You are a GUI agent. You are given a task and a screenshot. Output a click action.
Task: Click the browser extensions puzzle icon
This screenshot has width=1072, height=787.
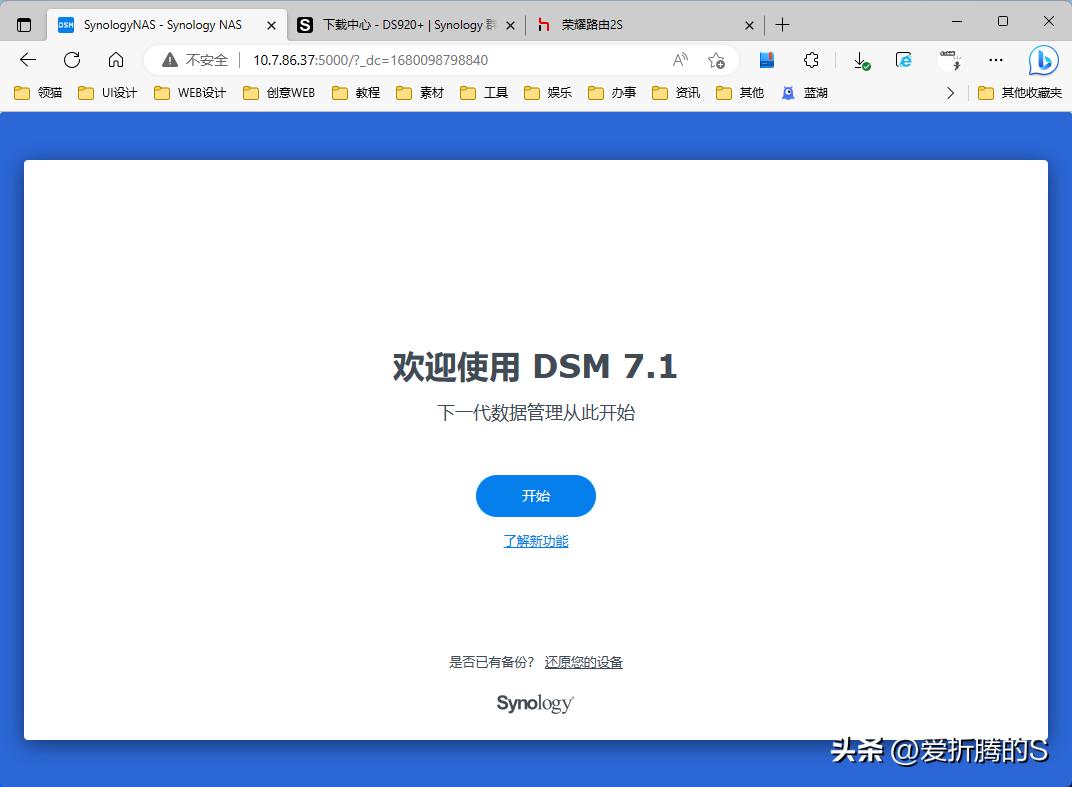pyautogui.click(x=811, y=60)
